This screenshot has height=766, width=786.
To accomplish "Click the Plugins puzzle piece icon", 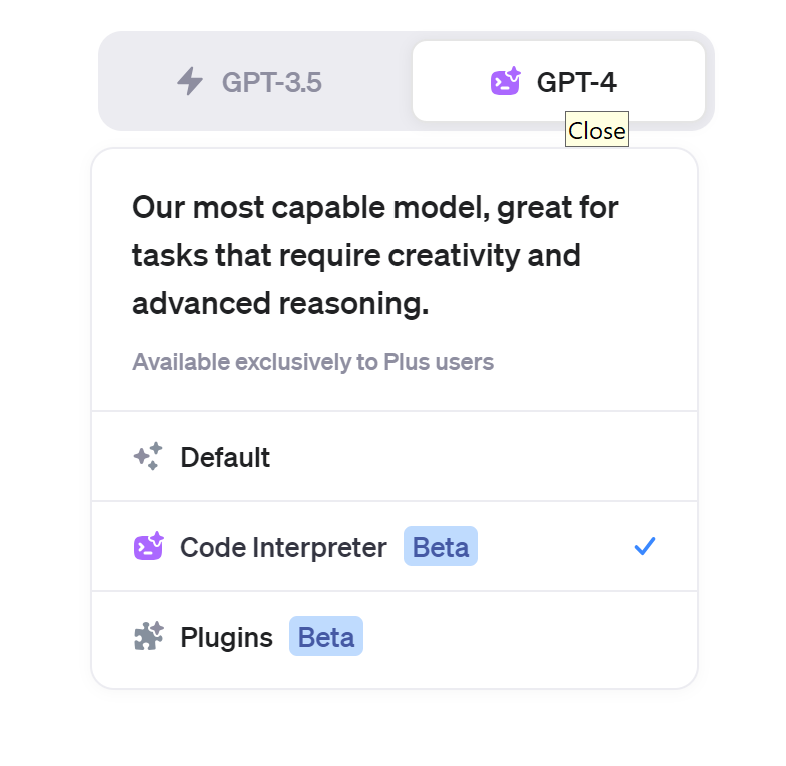I will tap(148, 637).
